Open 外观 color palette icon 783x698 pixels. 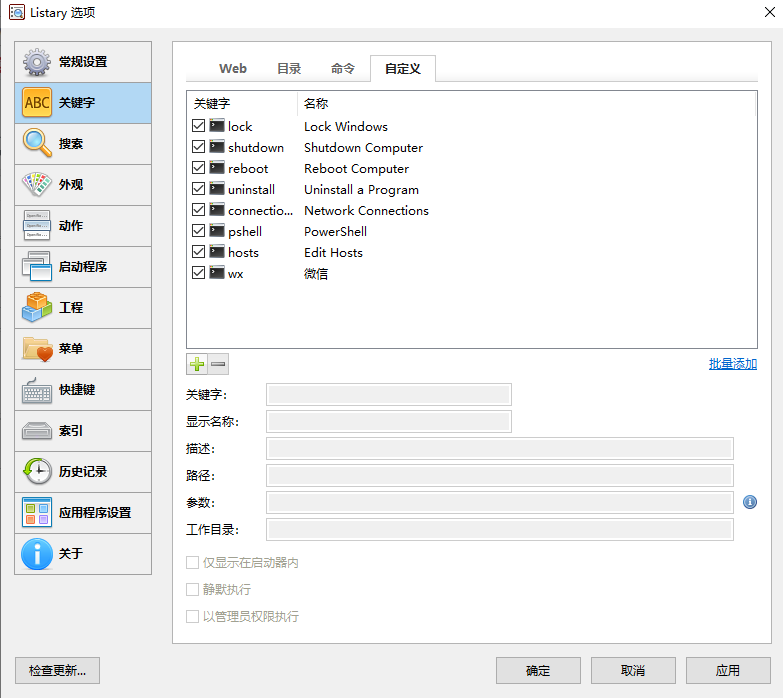tap(37, 185)
